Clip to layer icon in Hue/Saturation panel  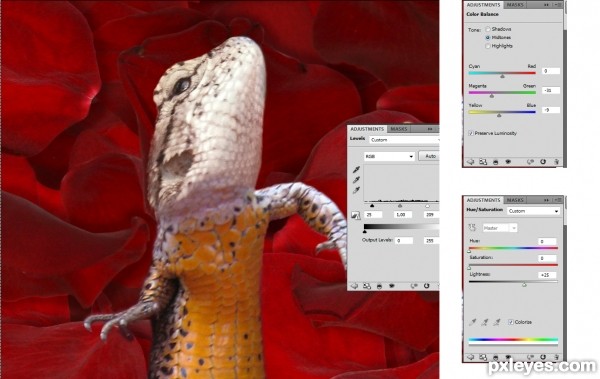coord(496,358)
